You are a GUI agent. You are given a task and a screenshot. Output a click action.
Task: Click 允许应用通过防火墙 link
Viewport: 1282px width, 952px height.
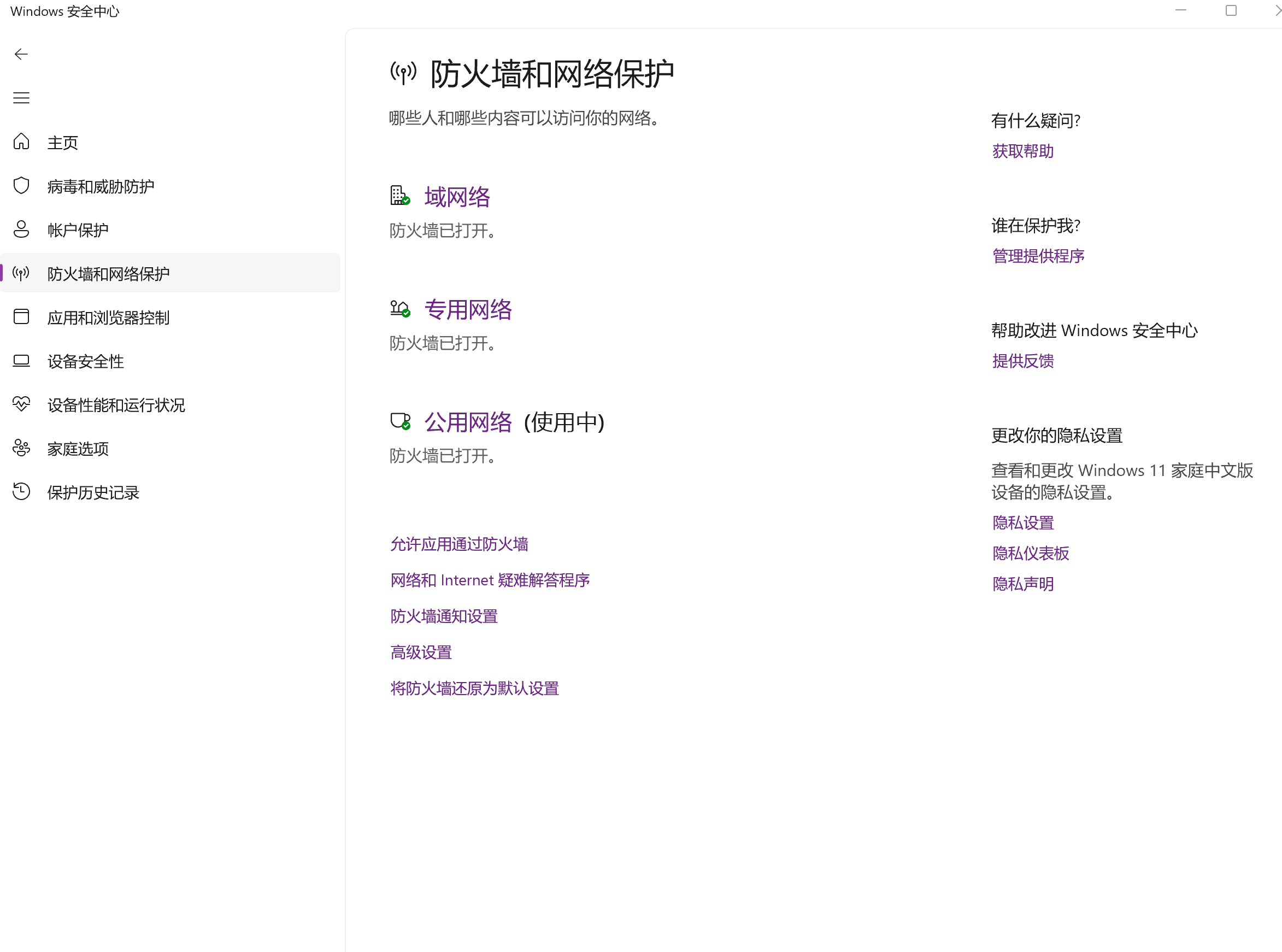click(459, 544)
